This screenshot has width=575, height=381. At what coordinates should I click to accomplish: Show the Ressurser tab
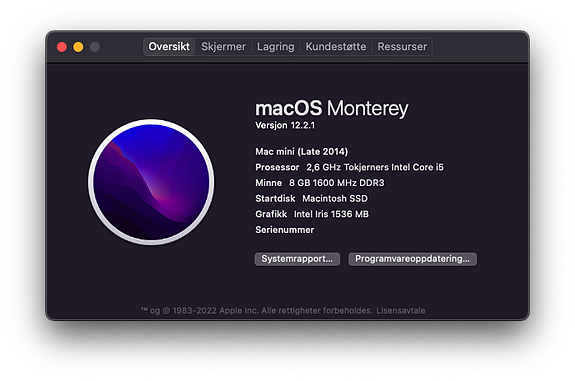(x=402, y=47)
